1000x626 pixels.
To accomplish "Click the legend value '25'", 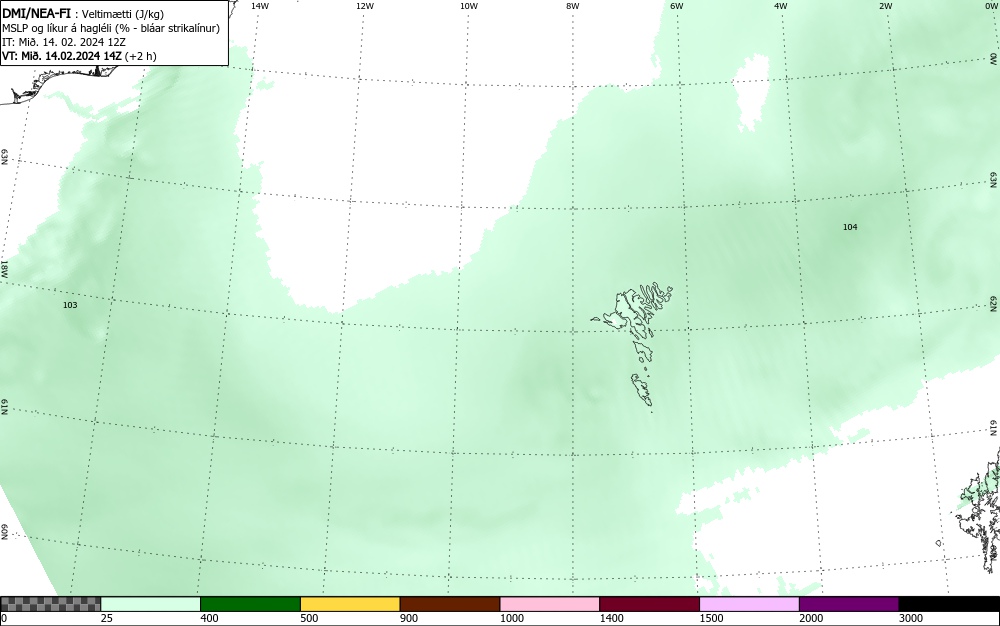I will [x=107, y=618].
